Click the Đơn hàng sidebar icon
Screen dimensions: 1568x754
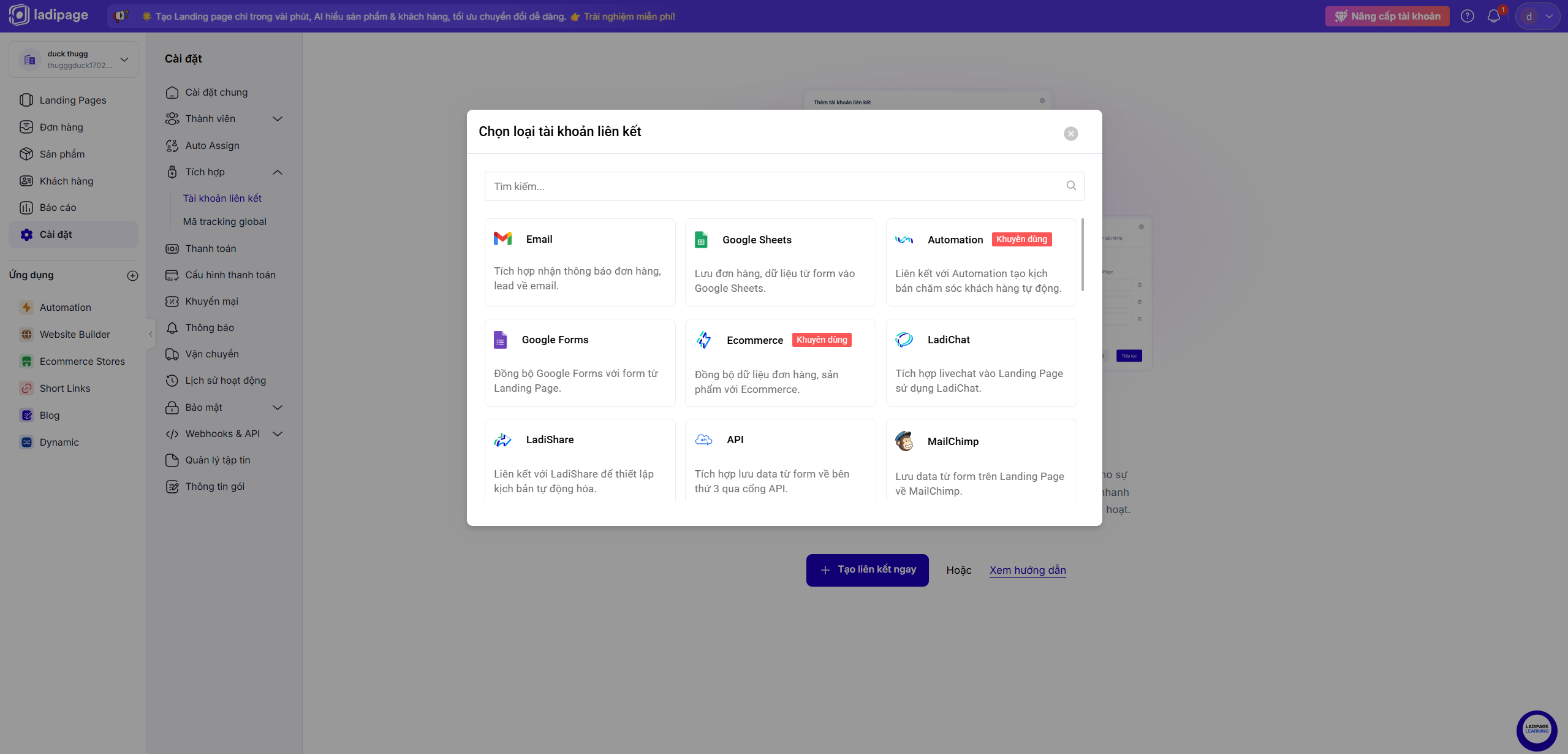[x=26, y=127]
